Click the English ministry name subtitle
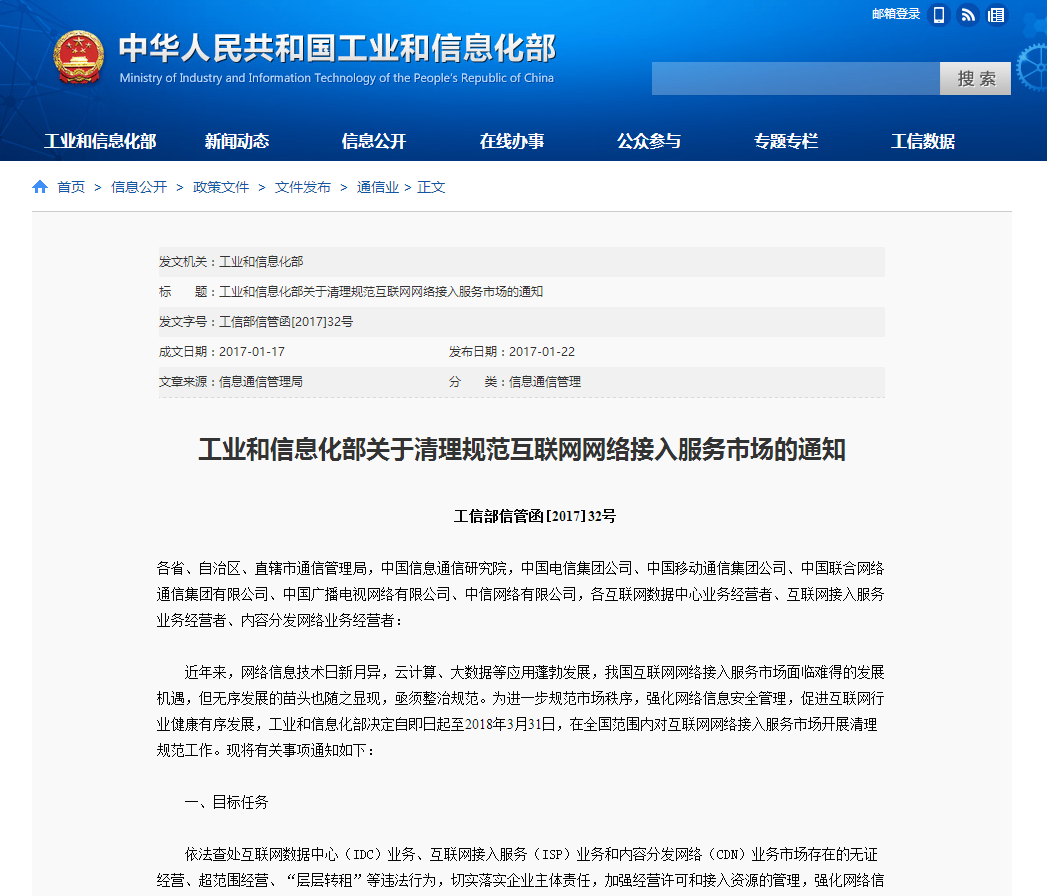 point(337,78)
